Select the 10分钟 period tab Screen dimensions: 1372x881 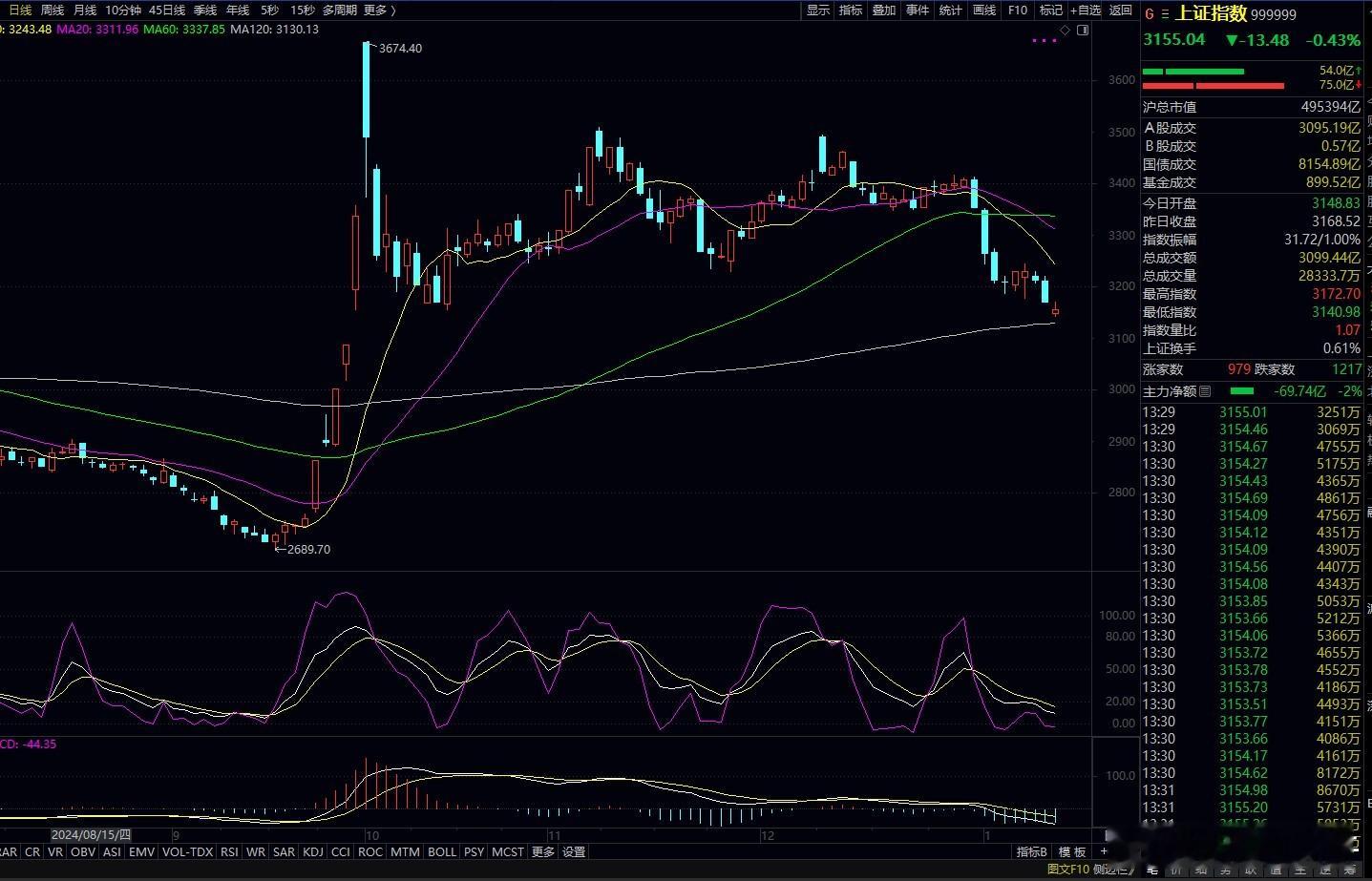(x=123, y=10)
